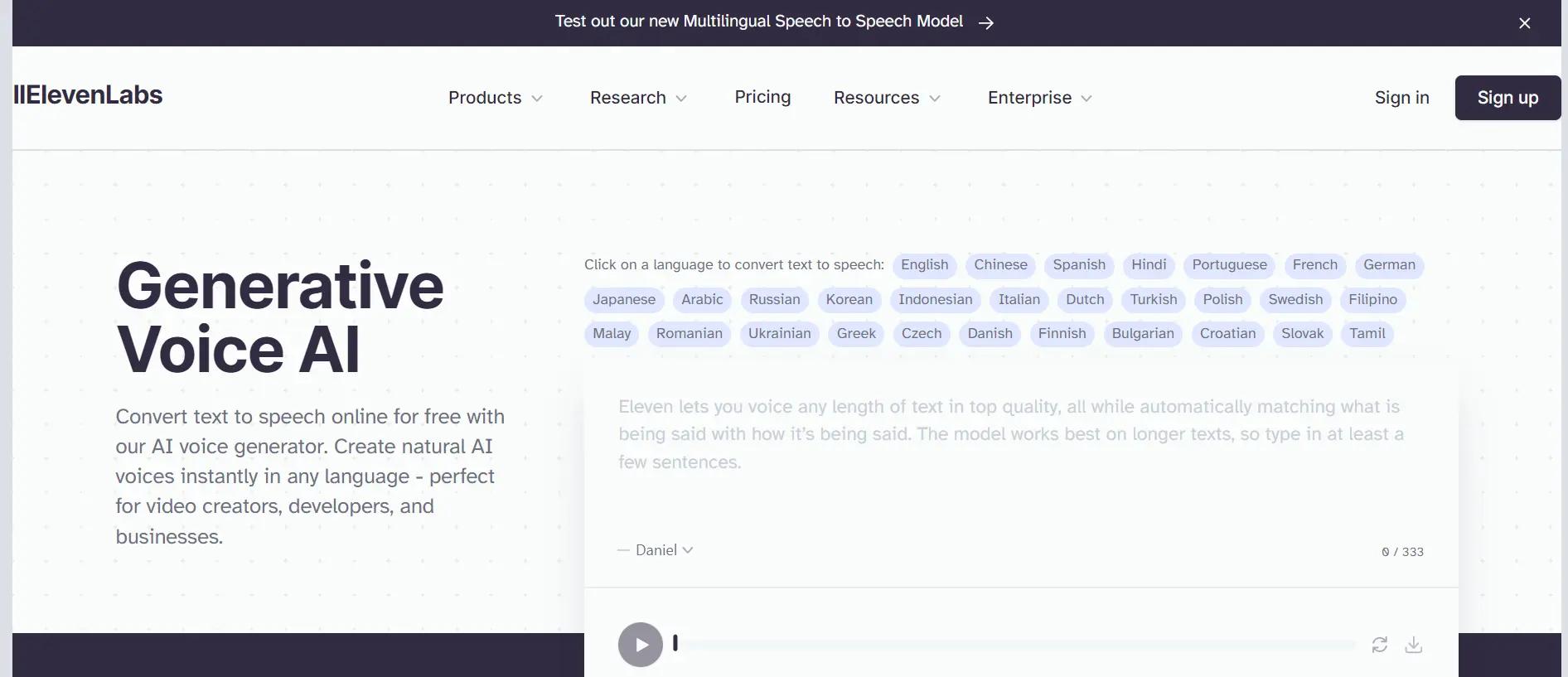Open the Pricing page

[762, 97]
